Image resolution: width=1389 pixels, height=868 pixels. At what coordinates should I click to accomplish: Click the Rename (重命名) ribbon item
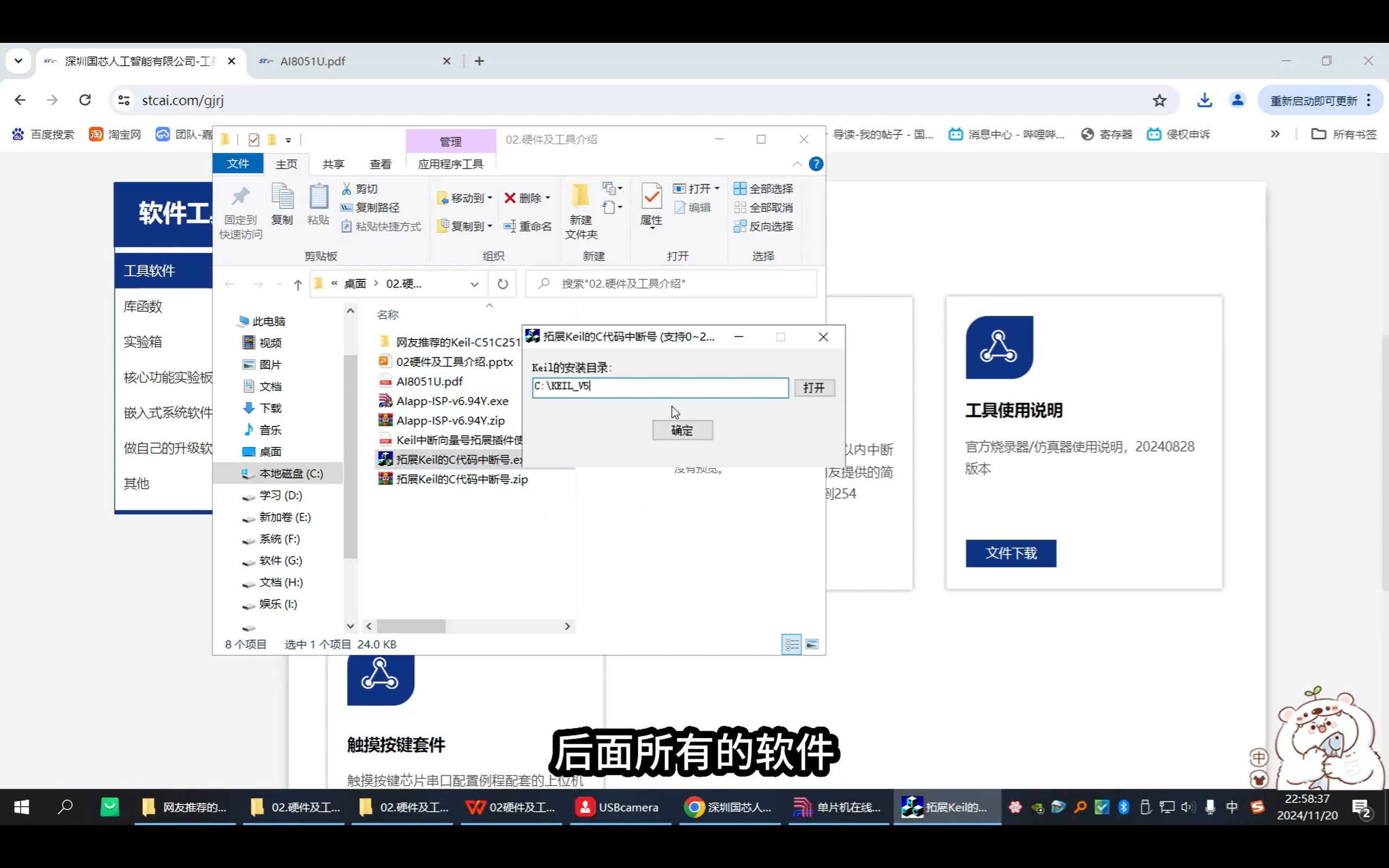[527, 226]
